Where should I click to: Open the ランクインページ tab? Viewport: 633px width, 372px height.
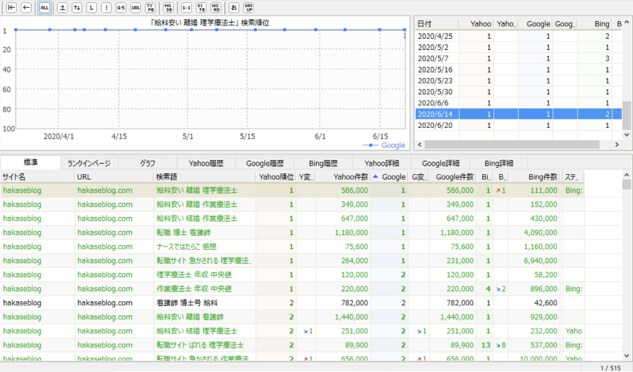click(89, 163)
